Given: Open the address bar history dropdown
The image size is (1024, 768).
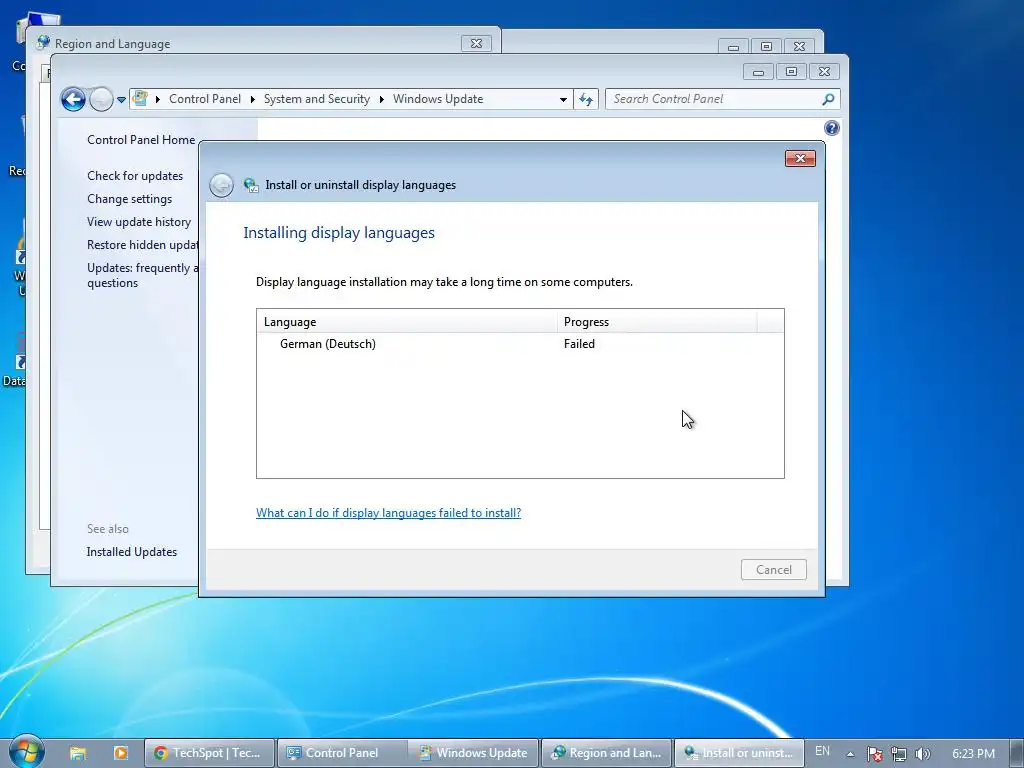Looking at the screenshot, I should tap(563, 100).
